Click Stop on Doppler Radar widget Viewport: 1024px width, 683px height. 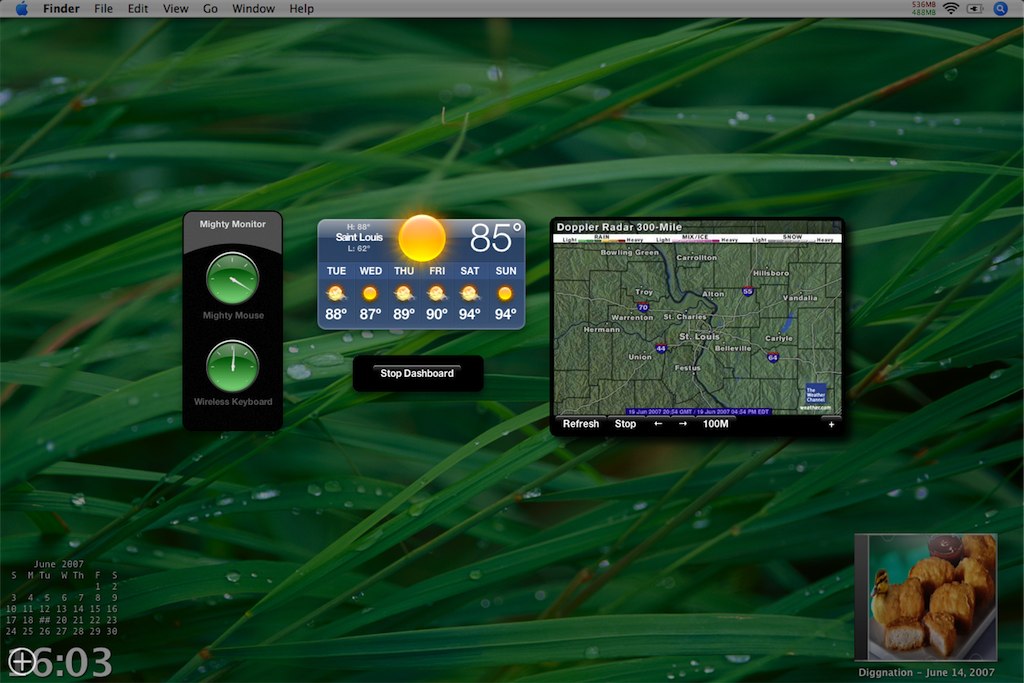pos(625,424)
